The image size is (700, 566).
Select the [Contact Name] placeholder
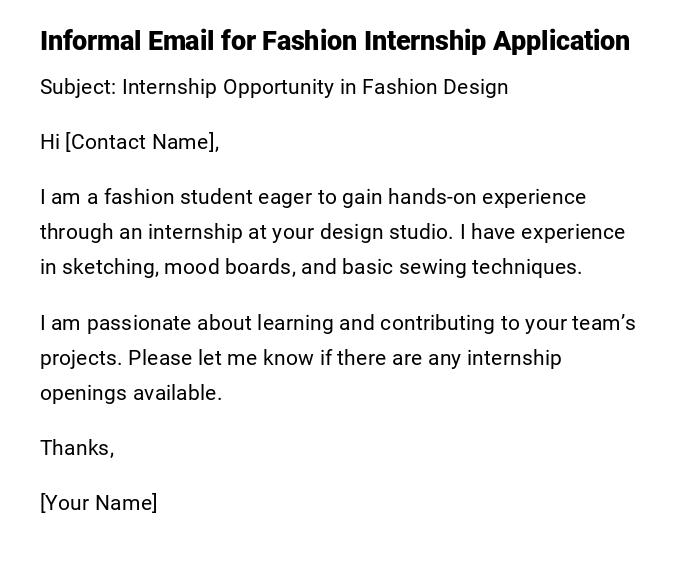tap(142, 142)
